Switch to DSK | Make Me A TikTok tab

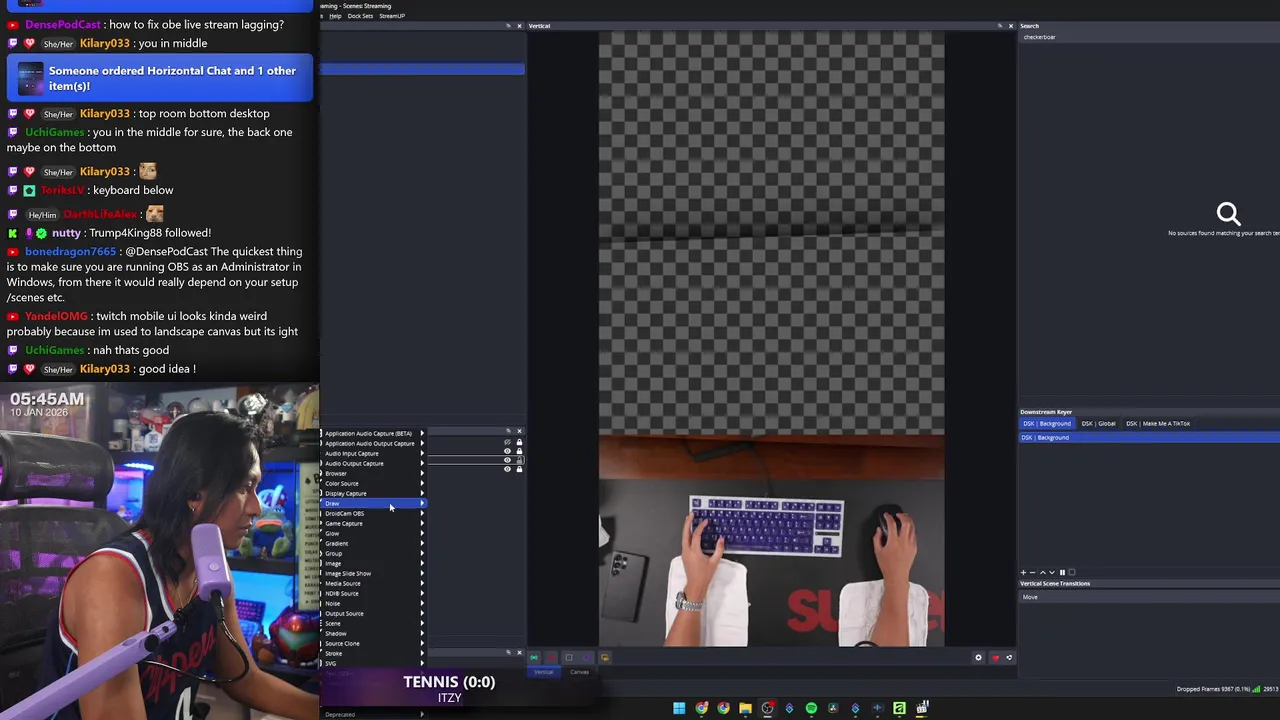(1158, 423)
